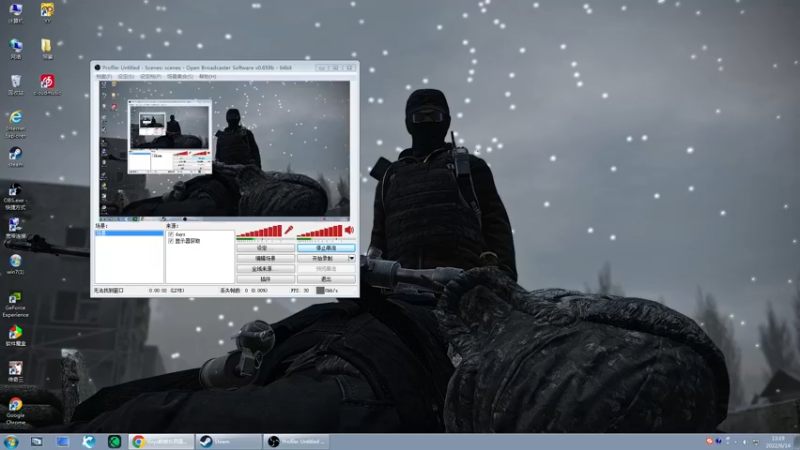Open the 档案(F) menu in OBS
The height and width of the screenshot is (450, 800).
[104, 77]
